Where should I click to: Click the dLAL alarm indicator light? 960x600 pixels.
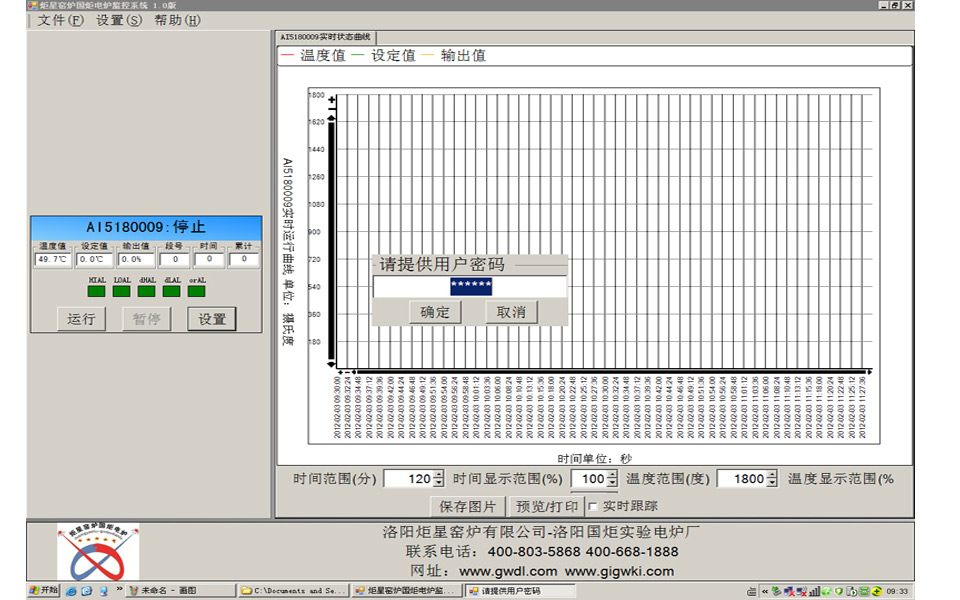[x=172, y=292]
